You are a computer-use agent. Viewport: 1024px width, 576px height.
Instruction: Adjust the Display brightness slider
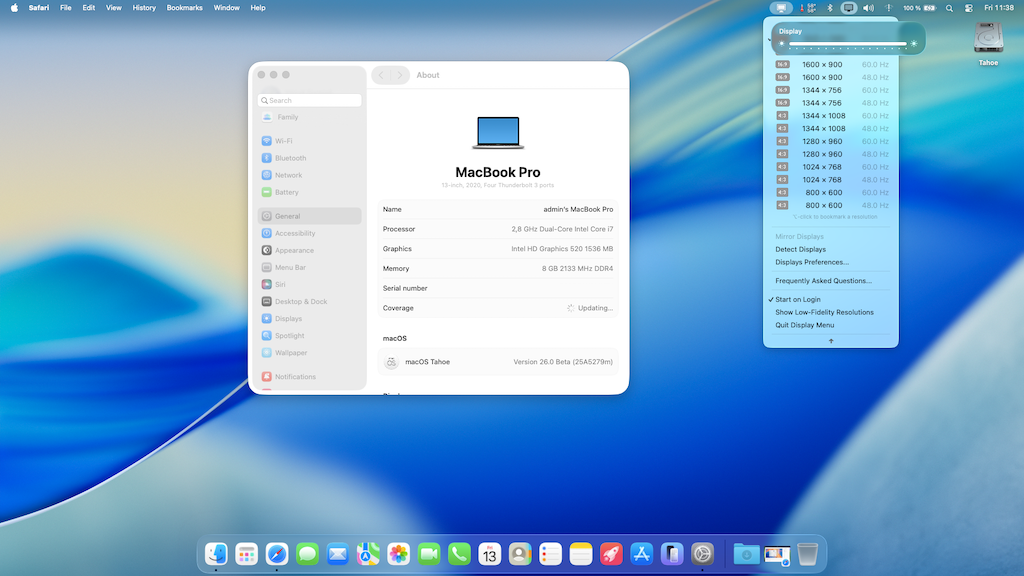[x=848, y=44]
